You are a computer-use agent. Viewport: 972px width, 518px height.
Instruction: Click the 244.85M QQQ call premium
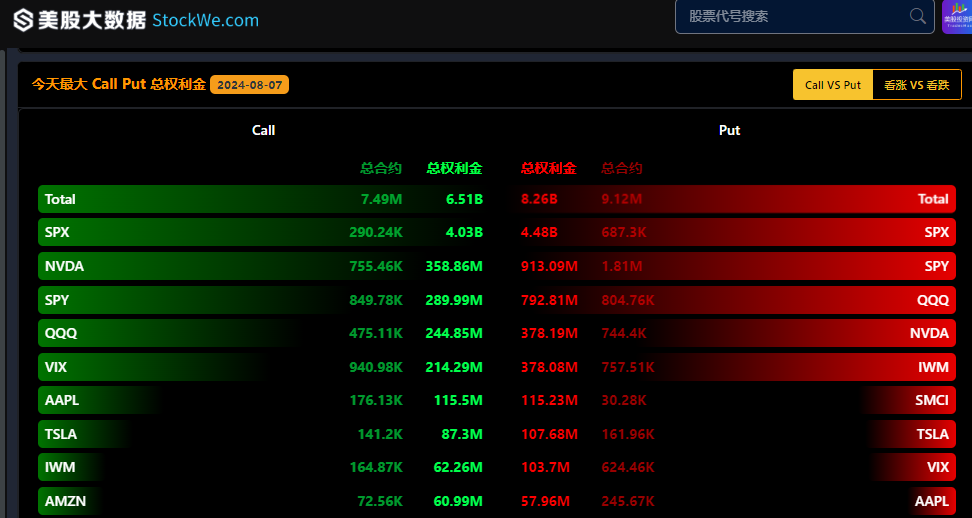click(454, 333)
